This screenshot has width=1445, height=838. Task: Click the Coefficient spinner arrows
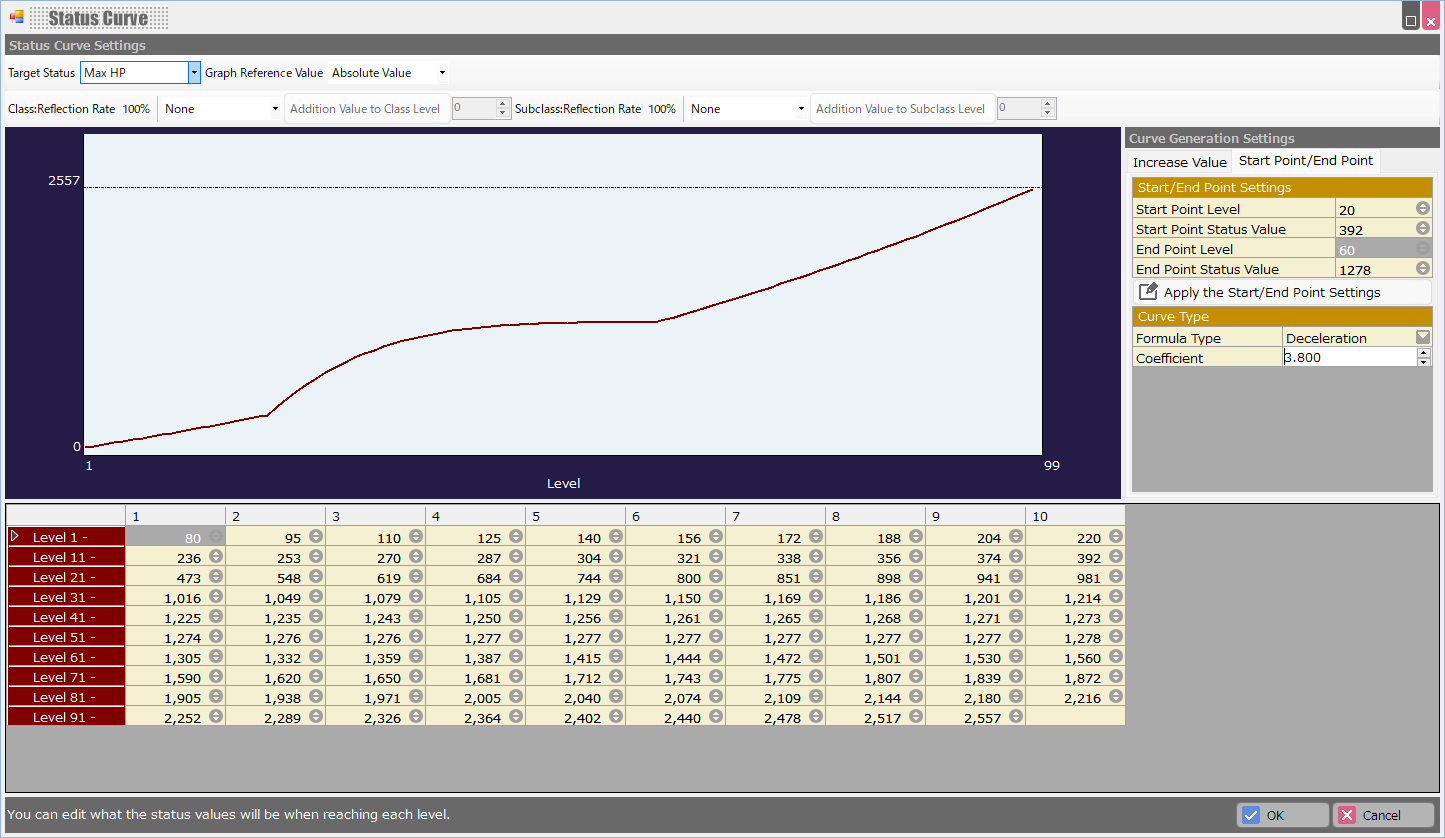1424,357
